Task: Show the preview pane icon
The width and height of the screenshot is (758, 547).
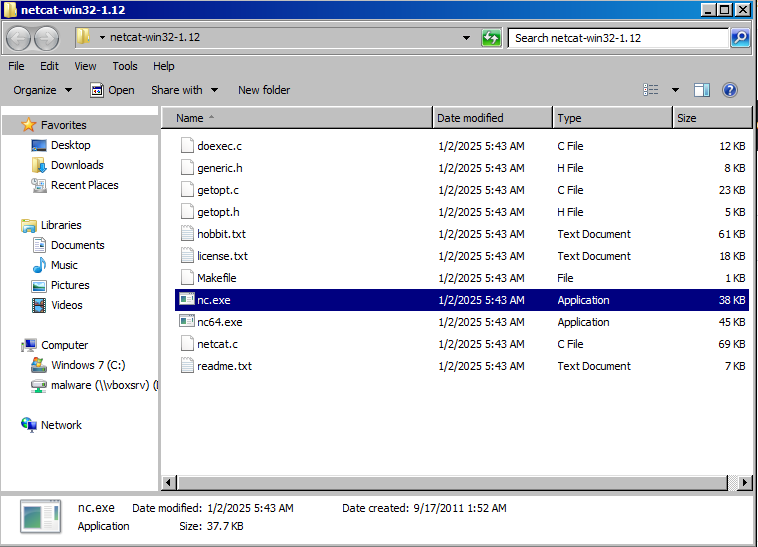Action: click(701, 90)
